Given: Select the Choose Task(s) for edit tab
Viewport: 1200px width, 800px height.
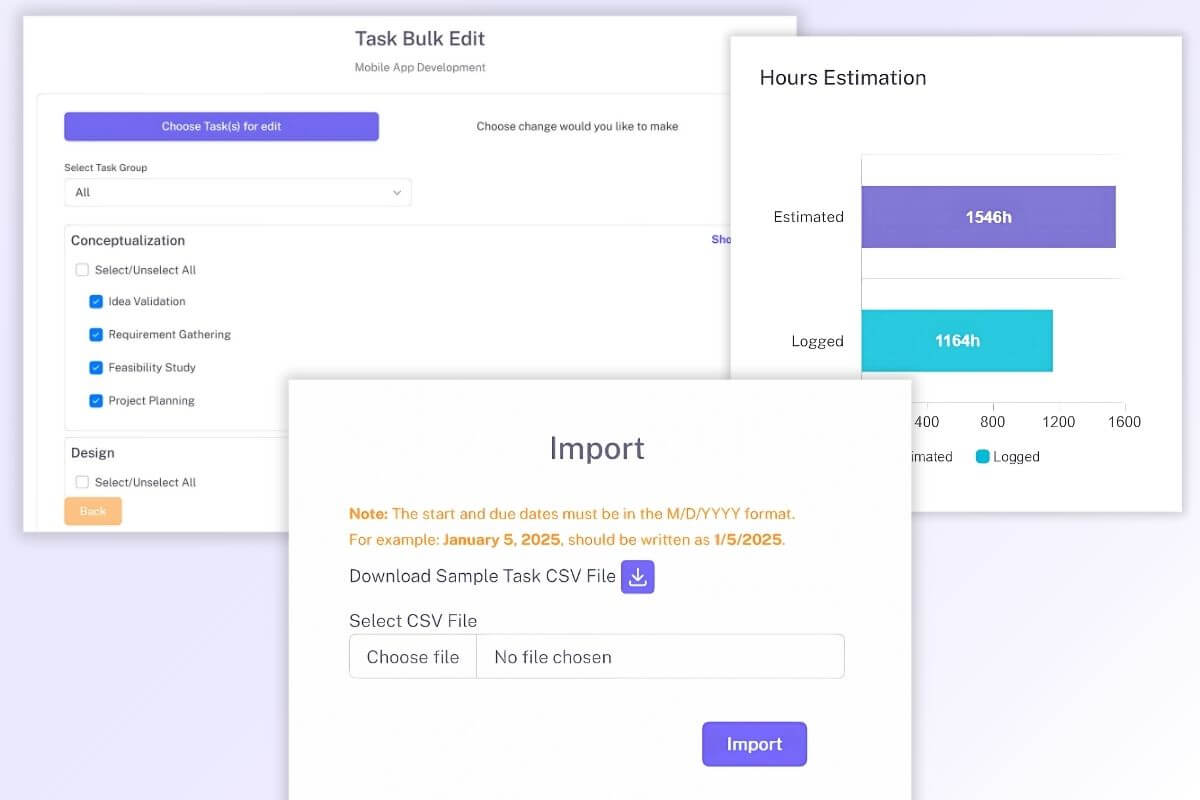Looking at the screenshot, I should (x=221, y=127).
